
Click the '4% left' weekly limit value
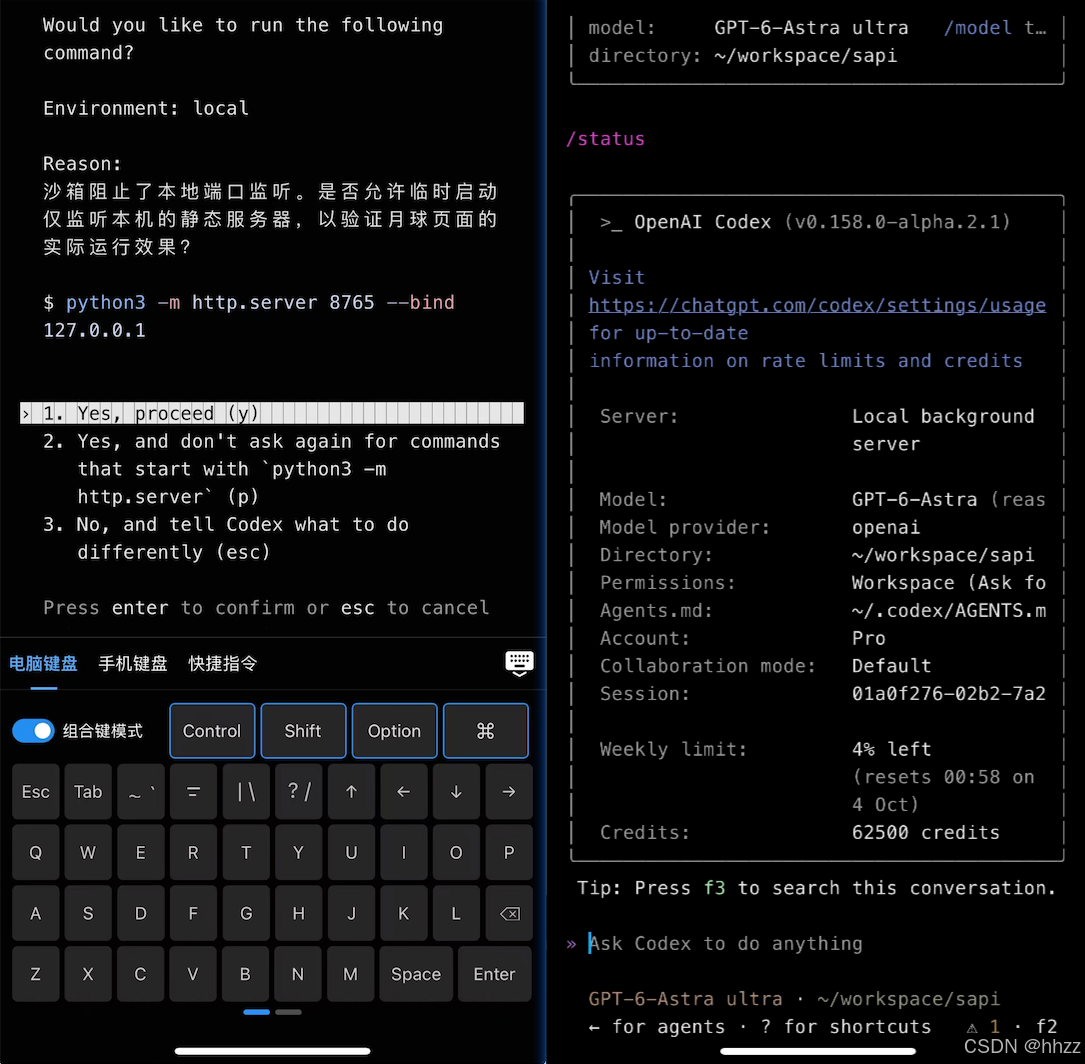coord(892,749)
